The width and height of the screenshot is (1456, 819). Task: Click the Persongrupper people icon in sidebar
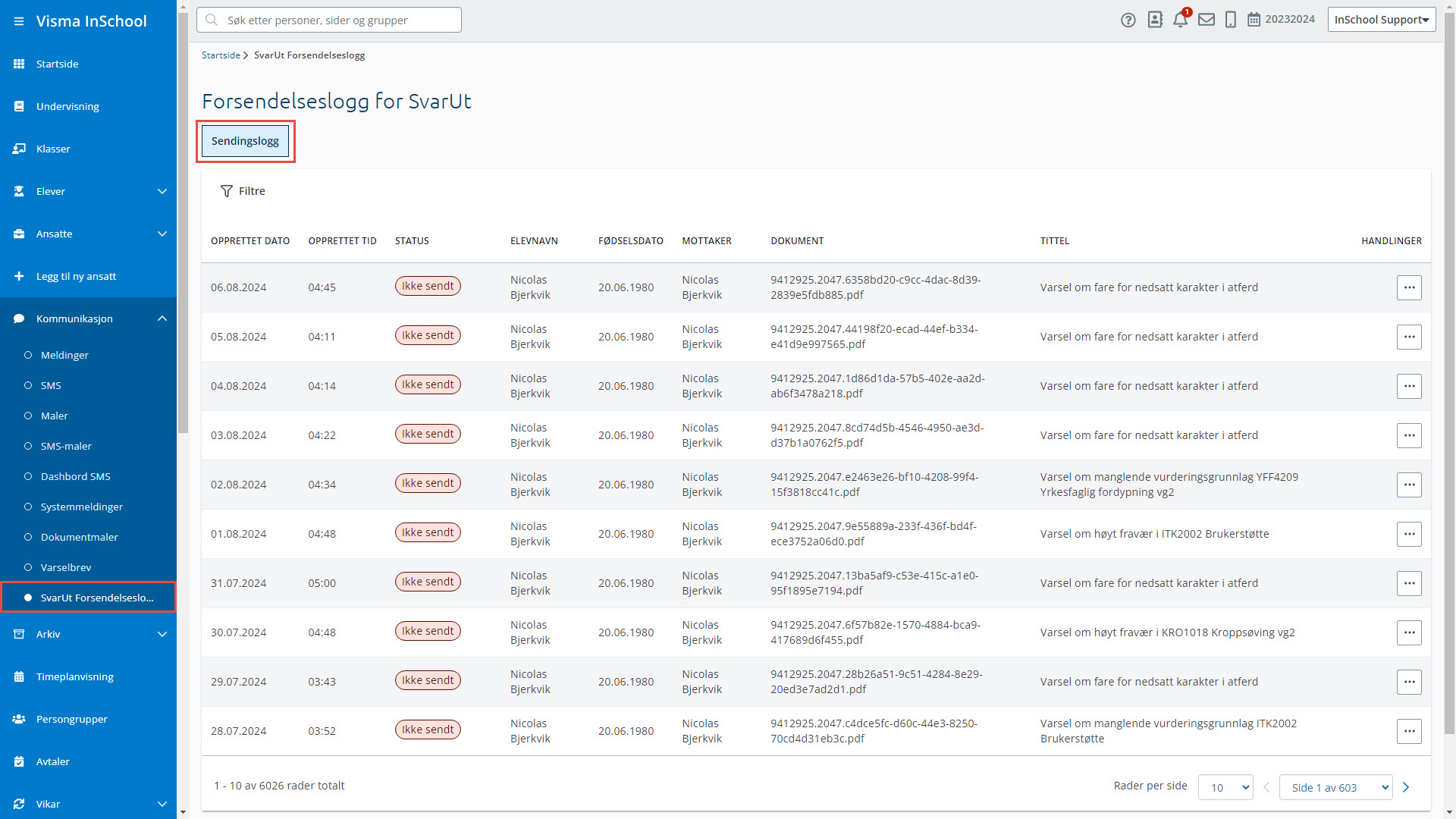coord(19,719)
